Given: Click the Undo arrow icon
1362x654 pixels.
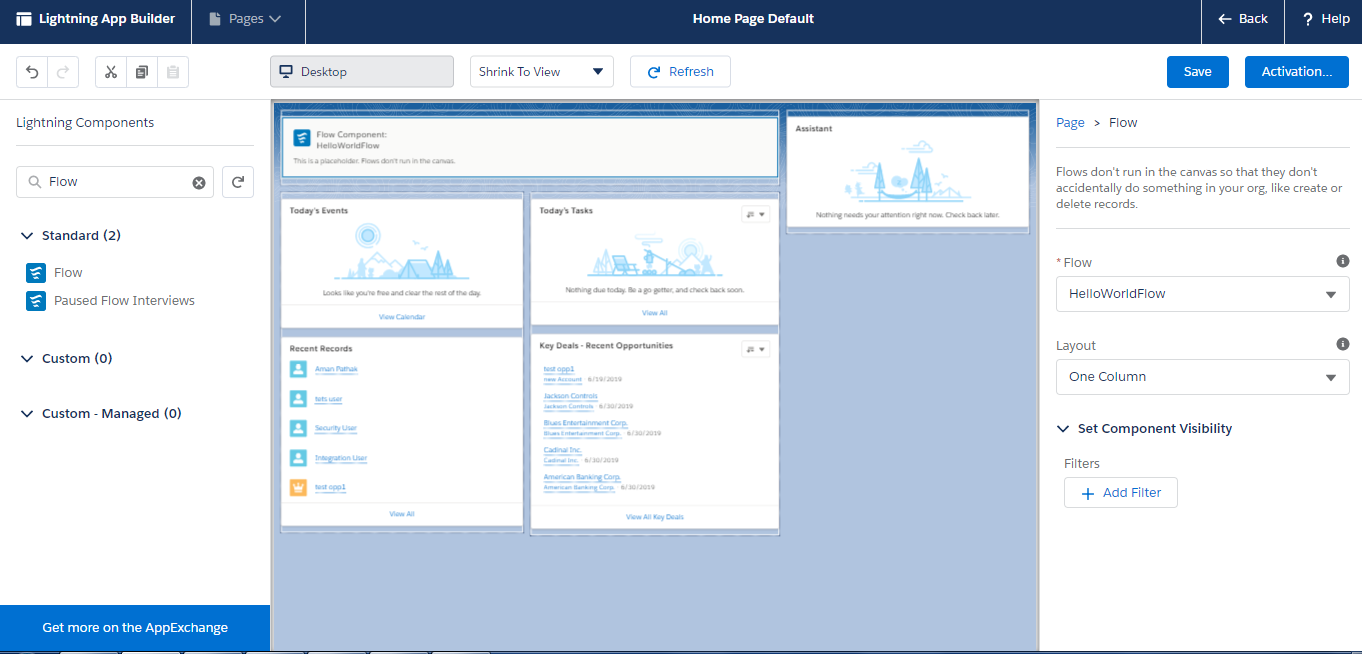Looking at the screenshot, I should tap(33, 72).
